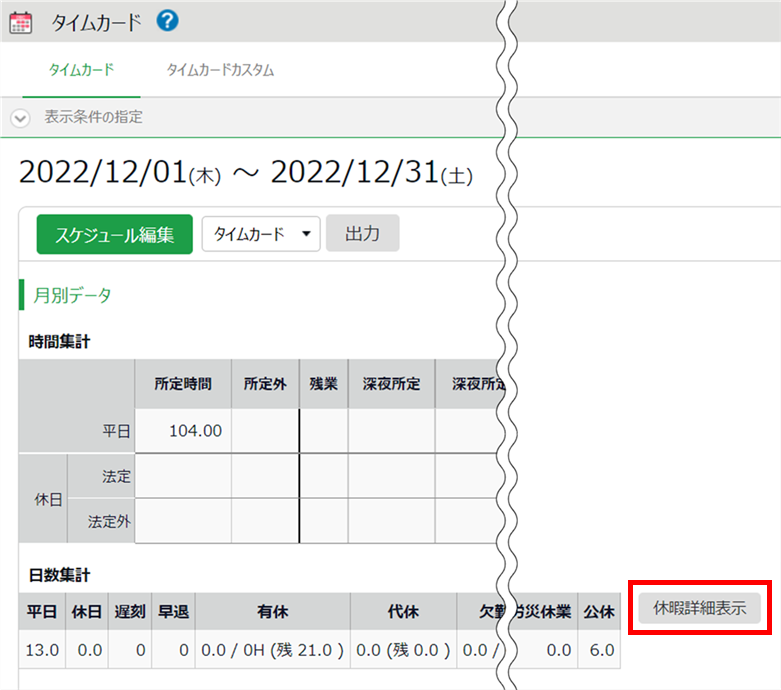Click the 月別データ section heading
Viewport: 781px width, 690px height.
pos(74,295)
